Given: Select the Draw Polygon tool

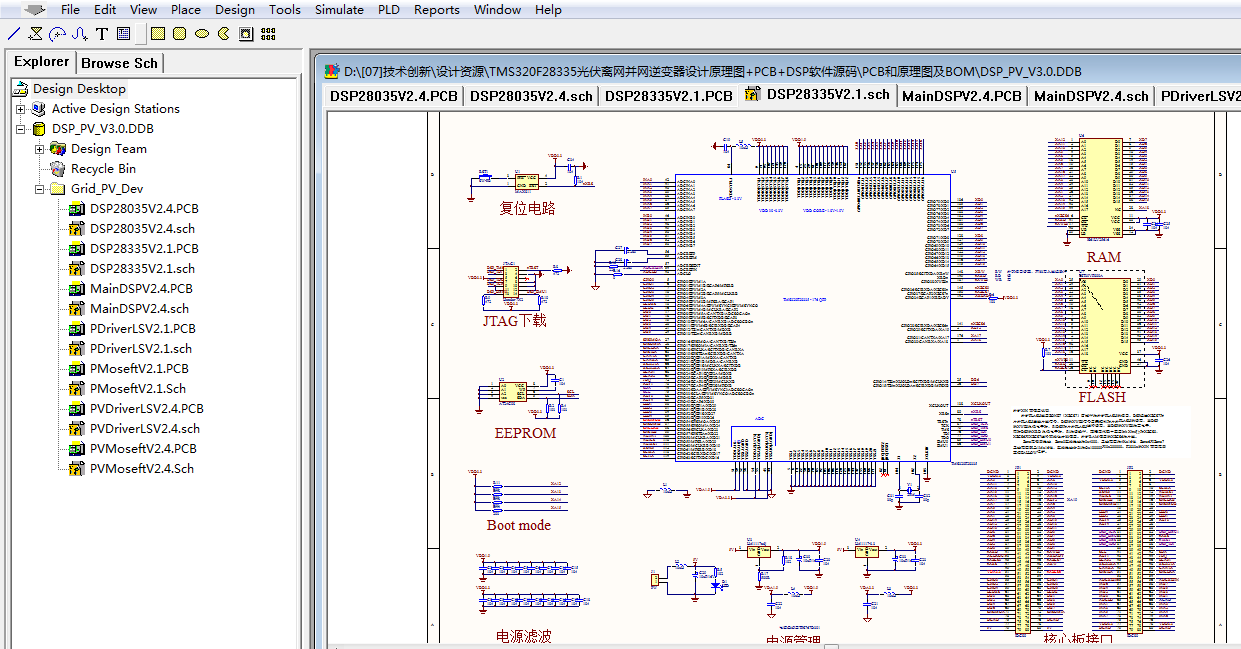Looking at the screenshot, I should [x=36, y=33].
